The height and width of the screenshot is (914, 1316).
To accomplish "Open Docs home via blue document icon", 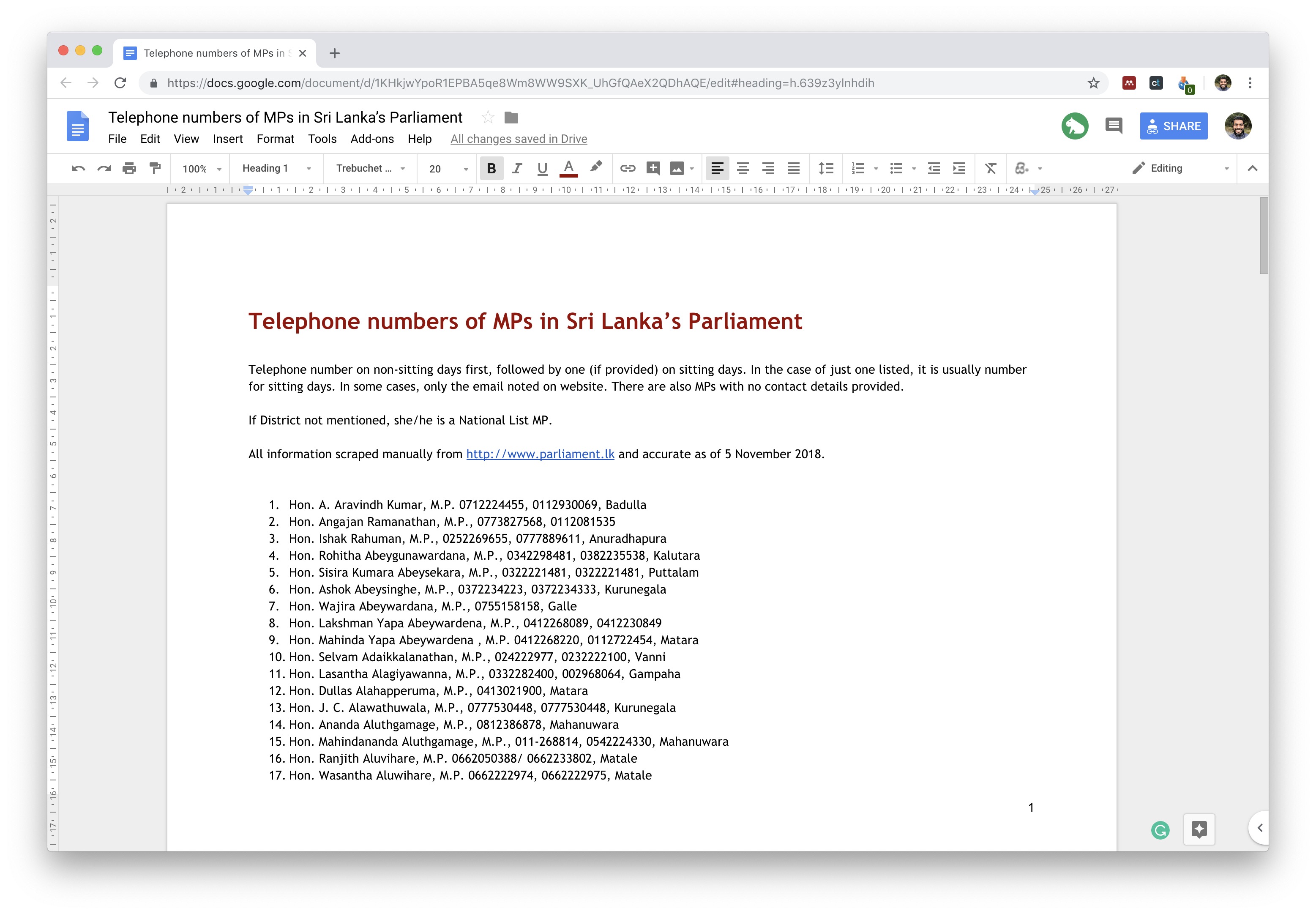I will (x=78, y=126).
